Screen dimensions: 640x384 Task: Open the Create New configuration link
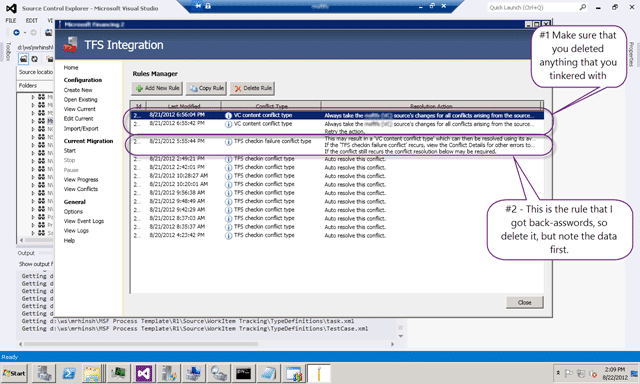click(78, 90)
